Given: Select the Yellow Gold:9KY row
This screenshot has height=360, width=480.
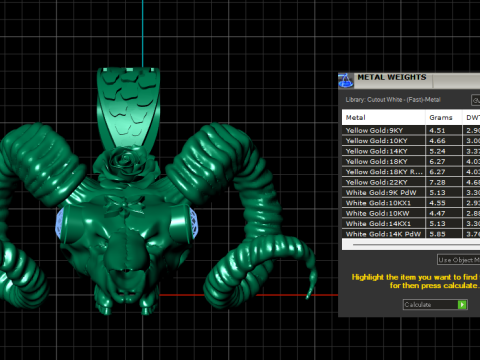Looking at the screenshot, I should 411,130.
